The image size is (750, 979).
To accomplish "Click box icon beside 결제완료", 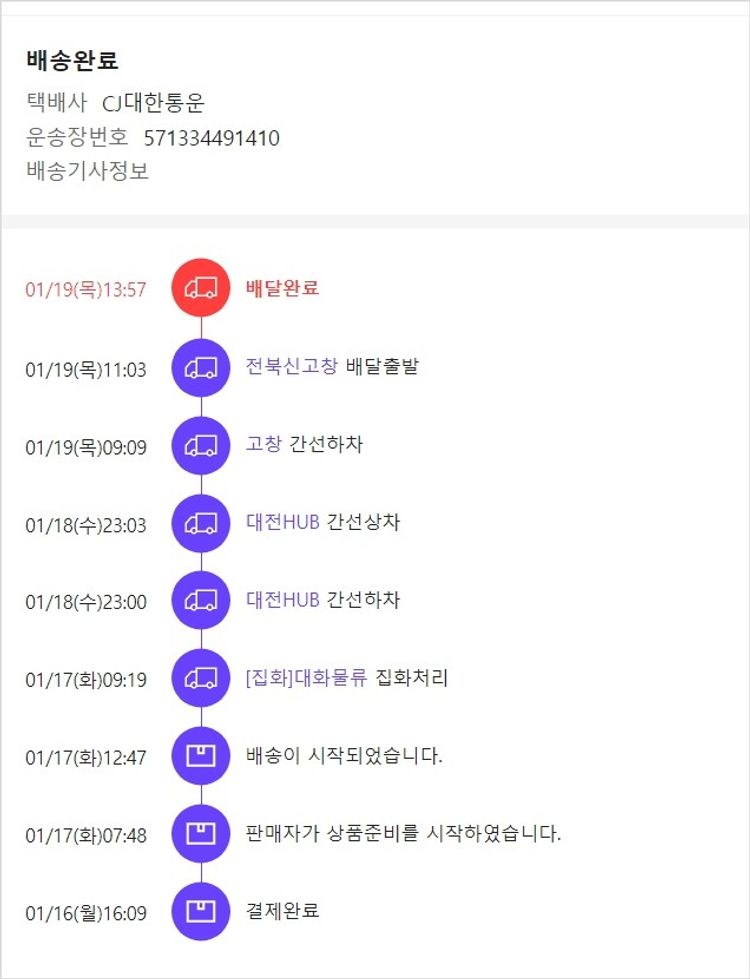I will click(x=201, y=912).
